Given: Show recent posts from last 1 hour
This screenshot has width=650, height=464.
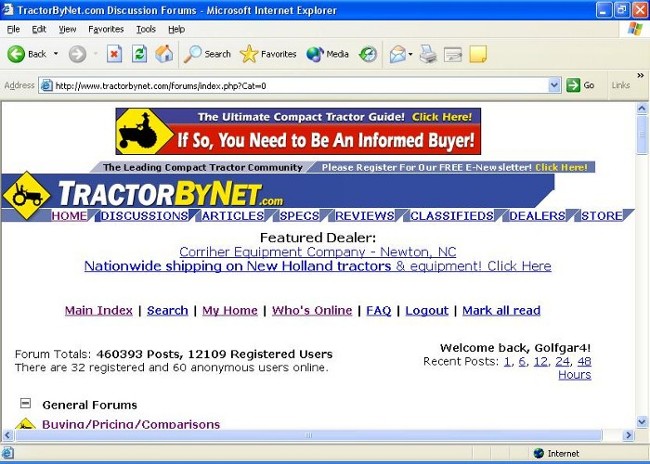Looking at the screenshot, I should point(507,362).
